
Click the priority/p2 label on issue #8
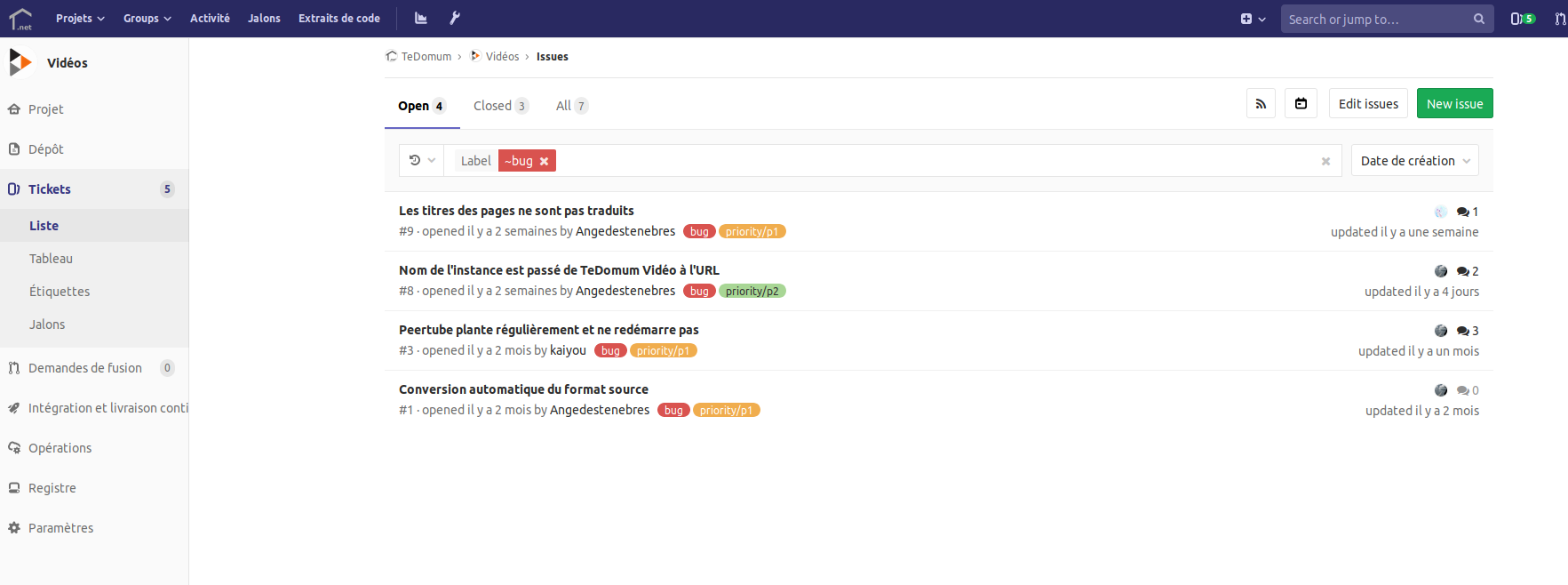pos(752,292)
